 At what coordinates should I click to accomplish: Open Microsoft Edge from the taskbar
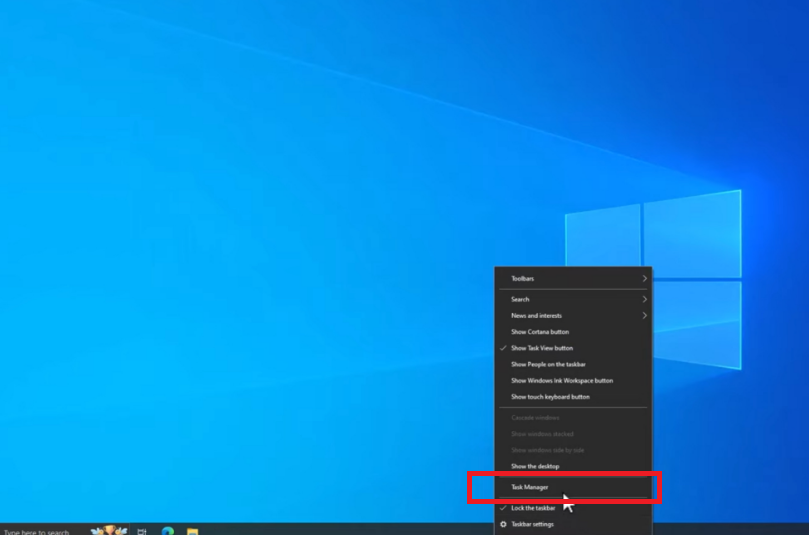[168, 531]
